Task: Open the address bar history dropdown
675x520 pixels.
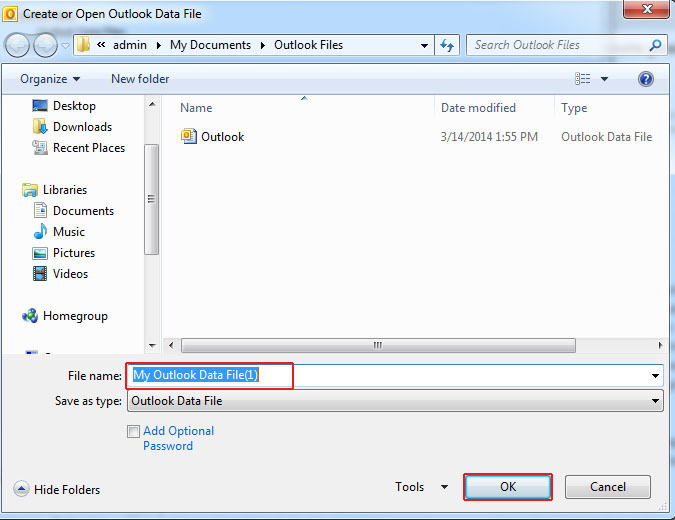Action: tap(424, 45)
